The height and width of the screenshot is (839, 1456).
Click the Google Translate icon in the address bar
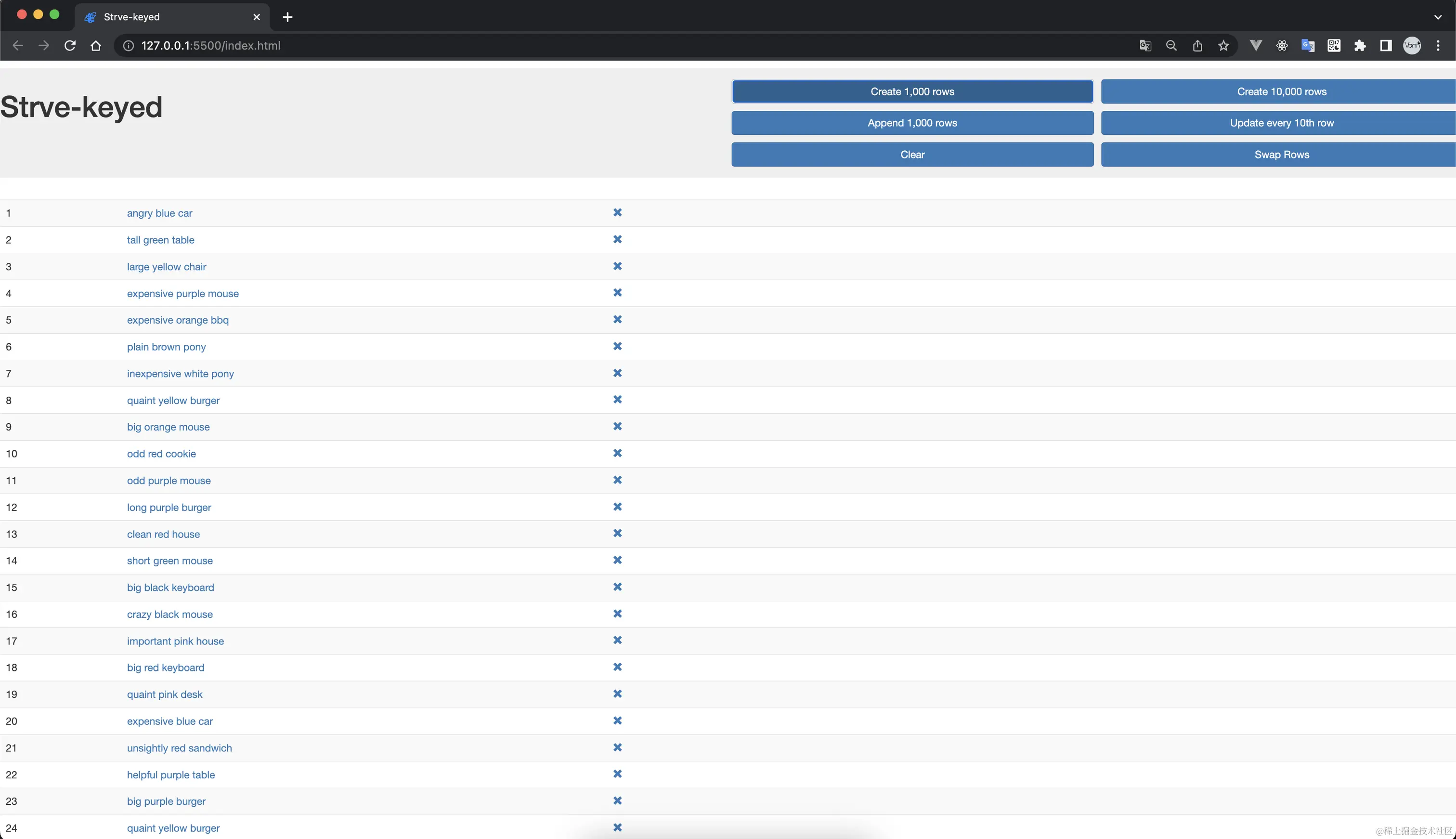coord(1145,46)
